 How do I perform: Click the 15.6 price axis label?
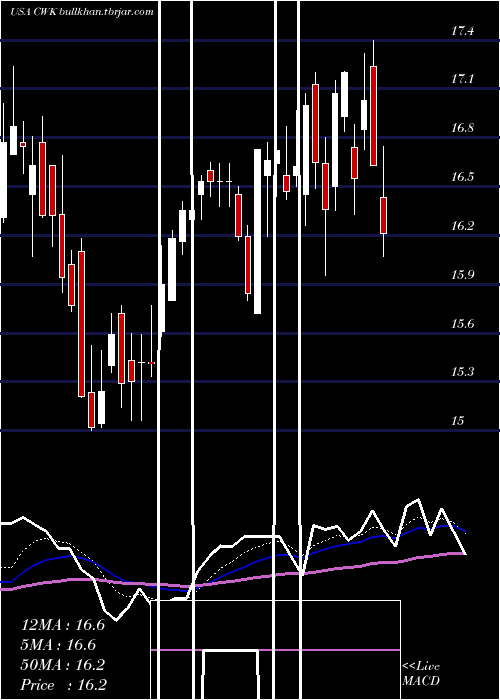click(462, 323)
